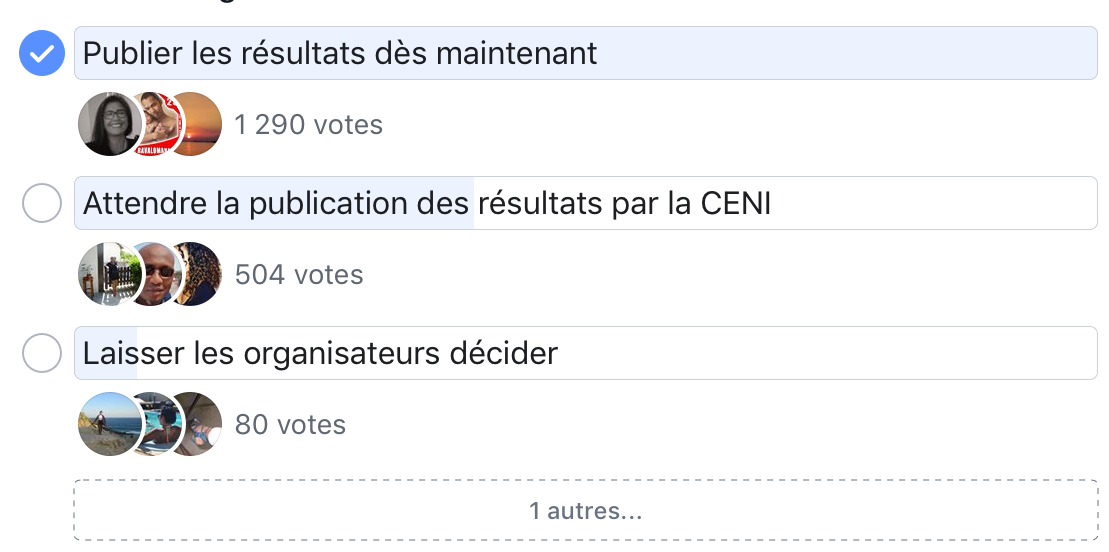Click woman with glasses voter avatar
Viewport: 1109px width, 552px height.
tap(110, 124)
